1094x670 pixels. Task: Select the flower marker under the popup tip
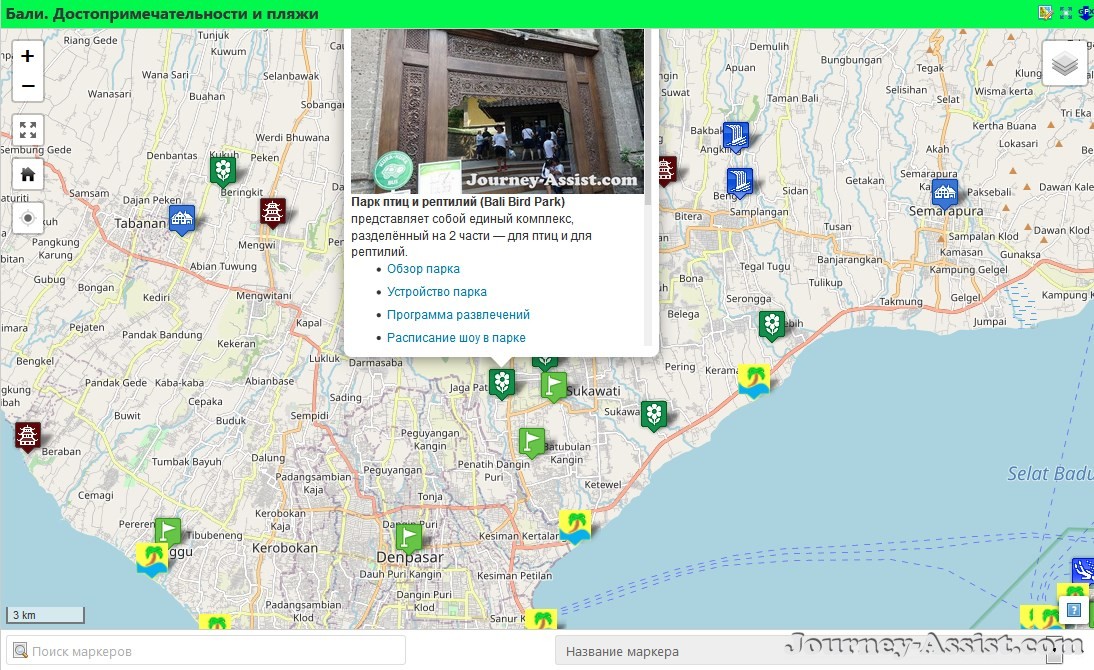click(x=502, y=384)
